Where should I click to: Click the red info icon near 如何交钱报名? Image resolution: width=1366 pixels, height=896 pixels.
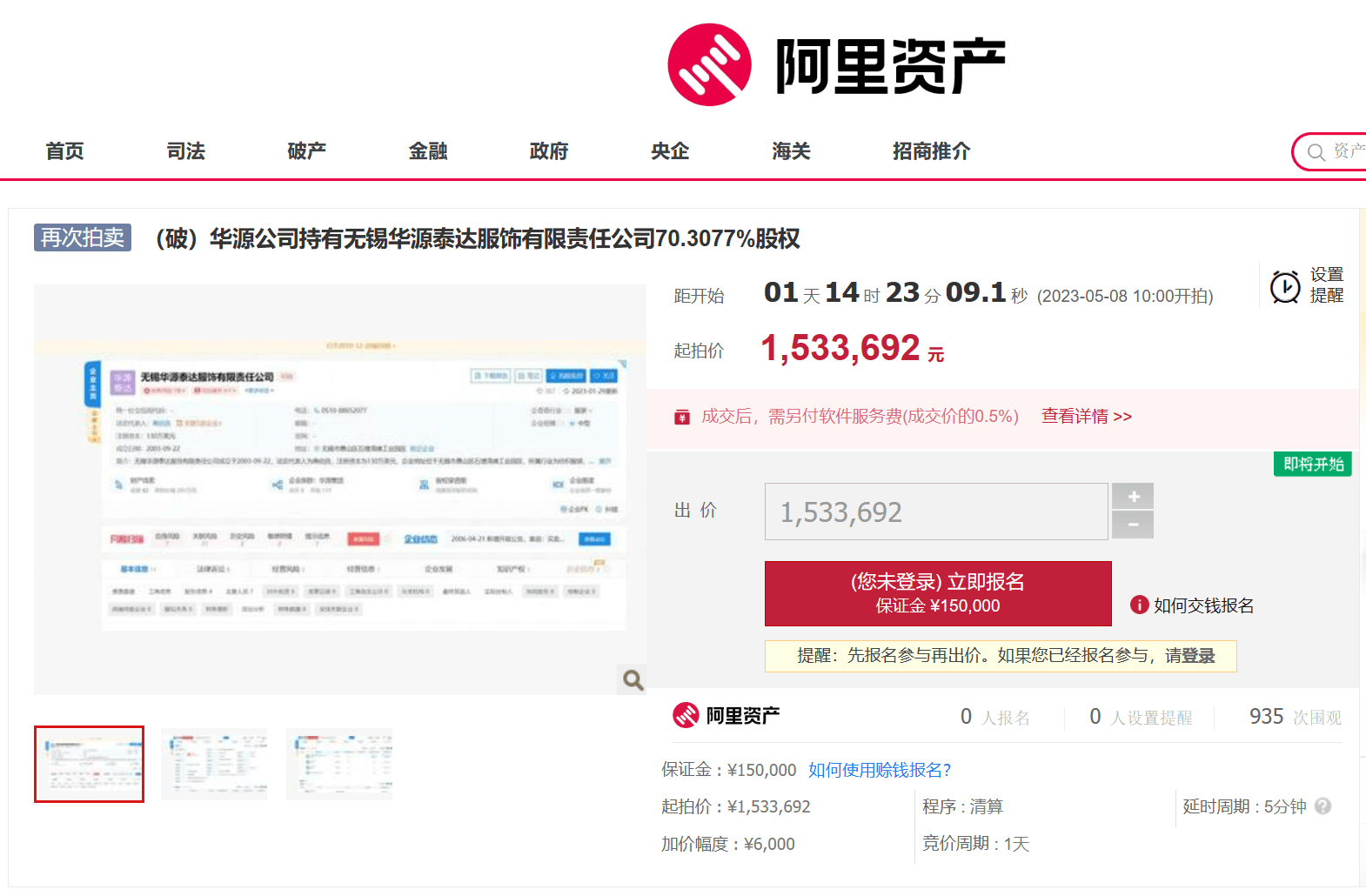[1139, 605]
